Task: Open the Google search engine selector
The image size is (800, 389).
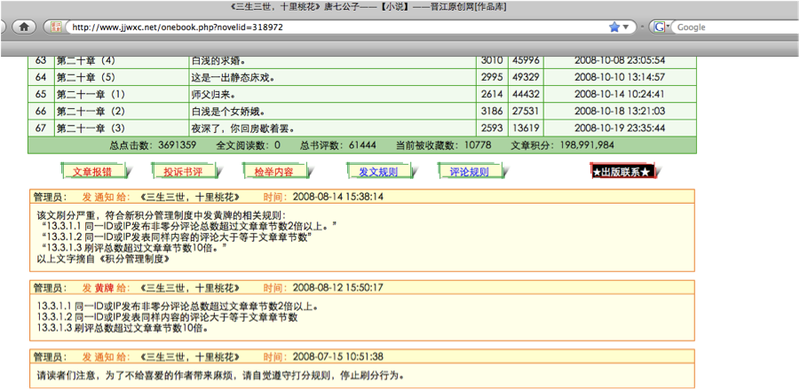Action: point(660,28)
